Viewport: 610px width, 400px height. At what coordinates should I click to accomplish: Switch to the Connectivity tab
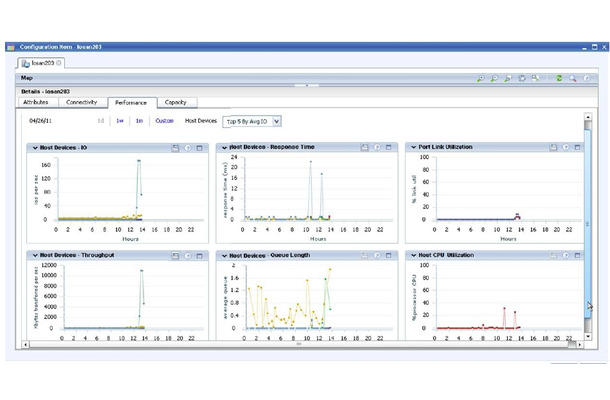(x=81, y=102)
